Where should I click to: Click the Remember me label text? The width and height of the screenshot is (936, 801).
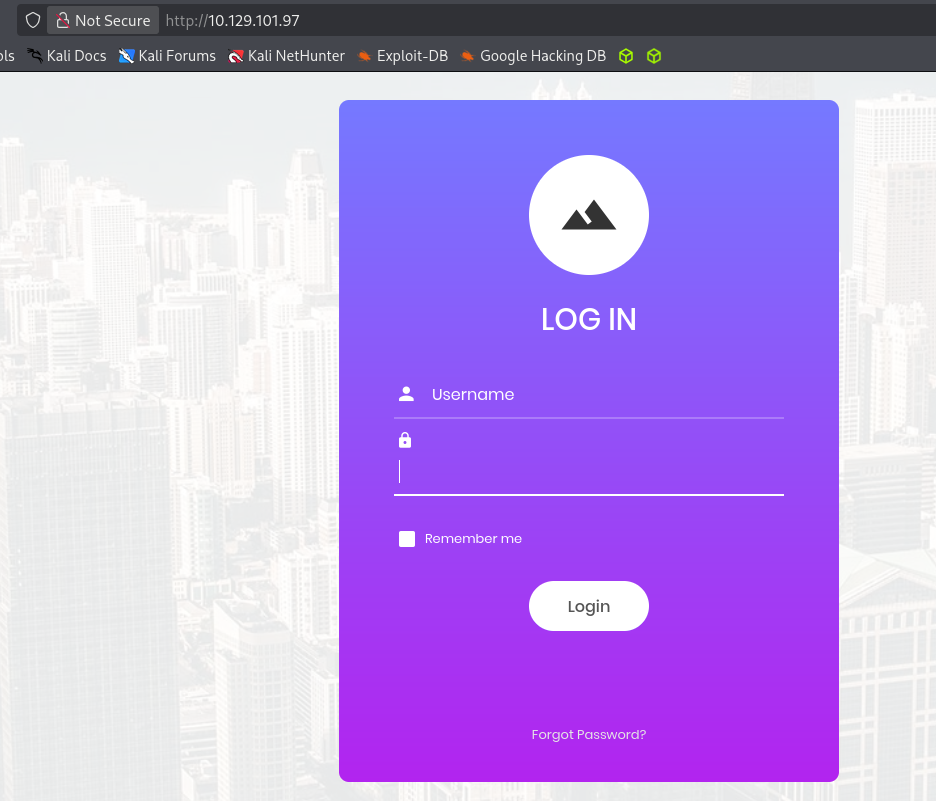(x=473, y=539)
